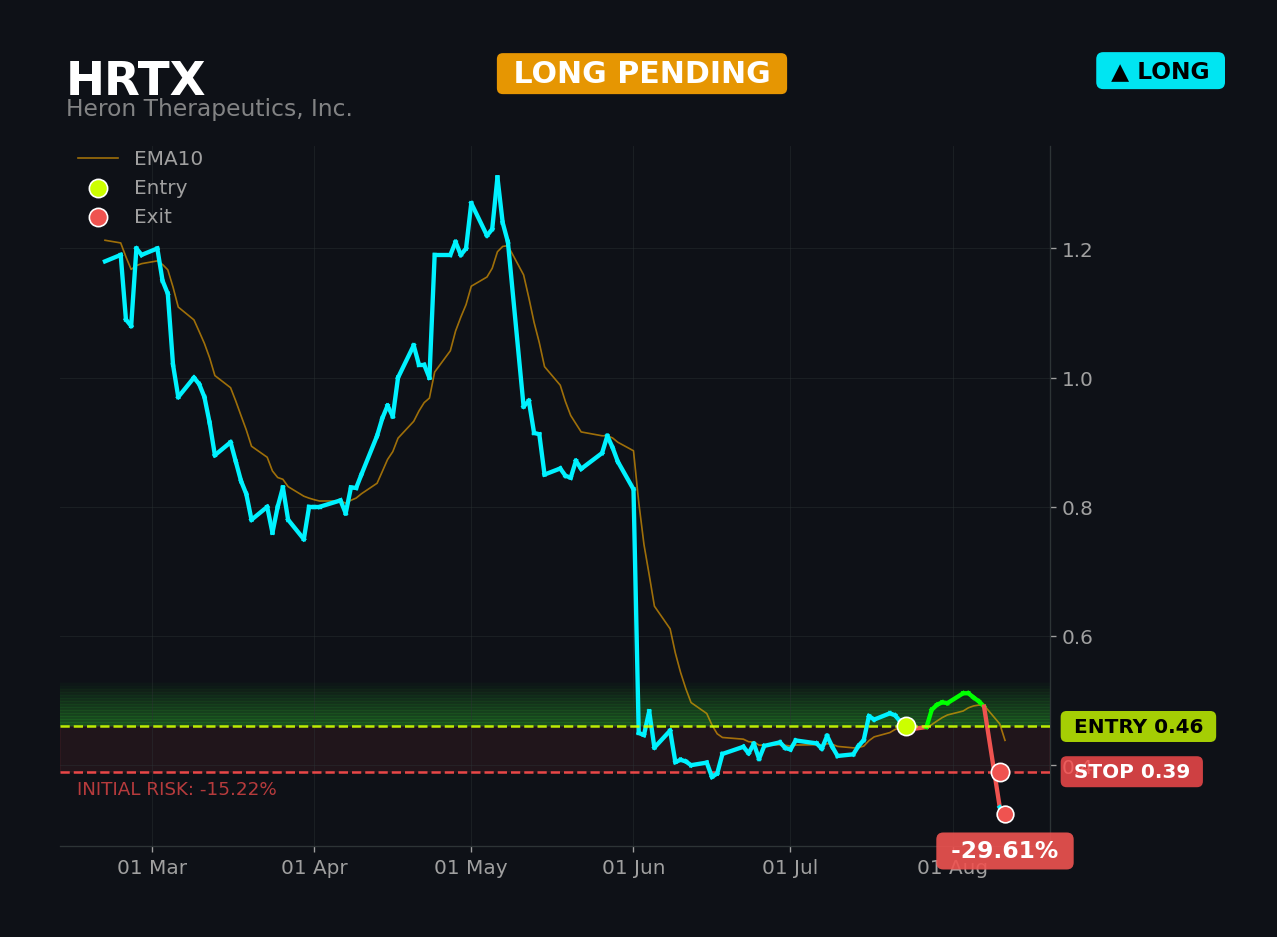The width and height of the screenshot is (1277, 937).
Task: Click the EMA10 legend entry
Action: point(140,159)
